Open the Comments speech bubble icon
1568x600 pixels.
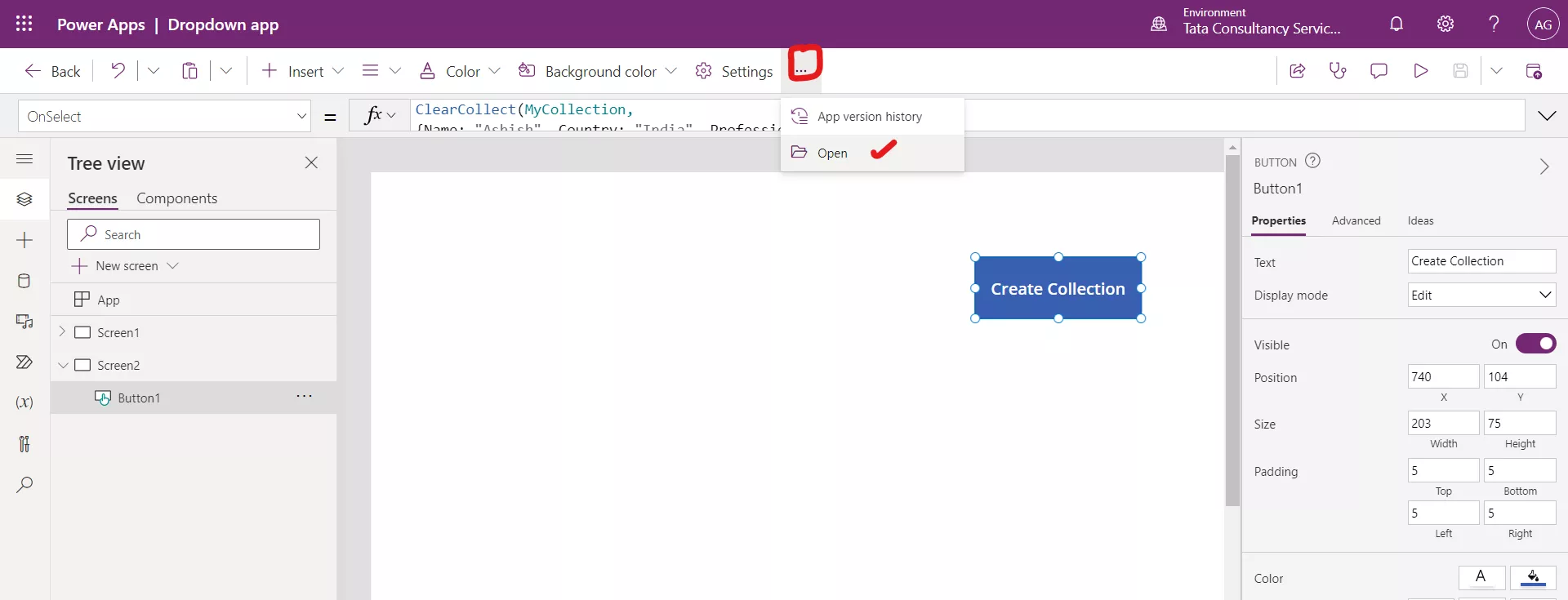pos(1379,71)
